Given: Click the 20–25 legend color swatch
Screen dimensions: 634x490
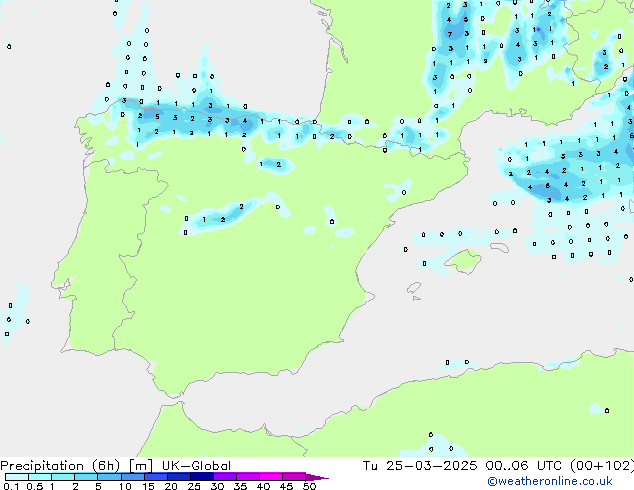Looking at the screenshot, I should tap(178, 477).
